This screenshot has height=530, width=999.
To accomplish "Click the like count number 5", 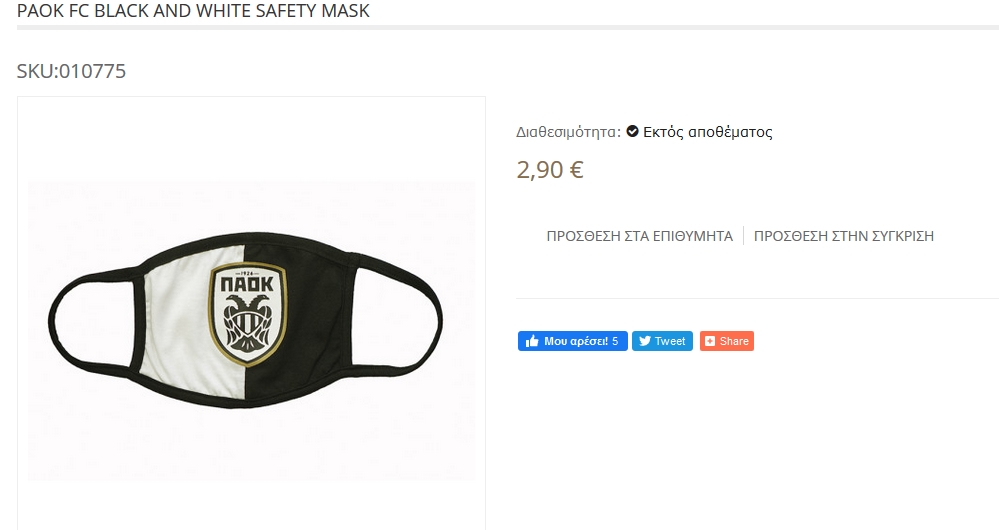I will (x=615, y=341).
